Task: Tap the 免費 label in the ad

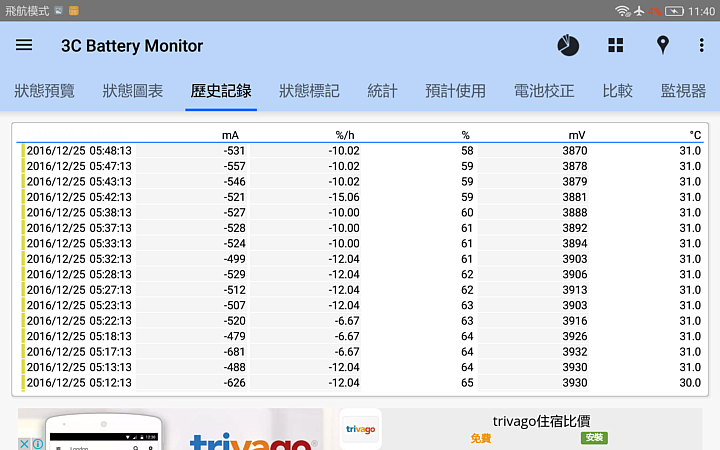Action: tap(481, 438)
